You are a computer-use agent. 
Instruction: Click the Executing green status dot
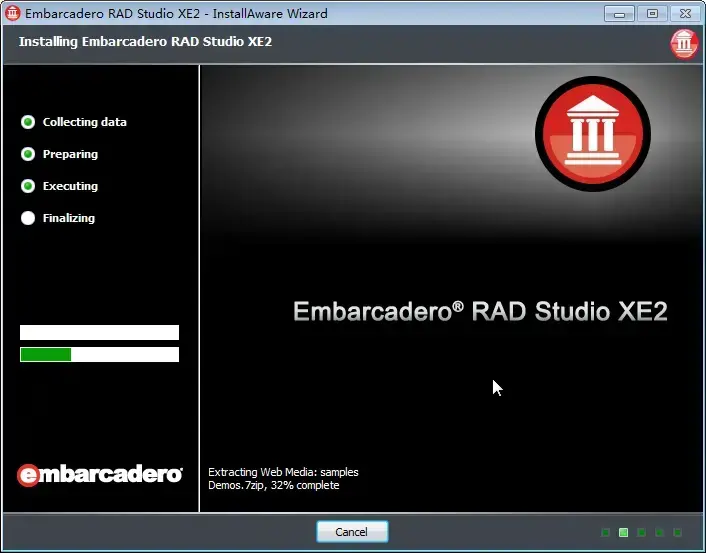(x=28, y=186)
